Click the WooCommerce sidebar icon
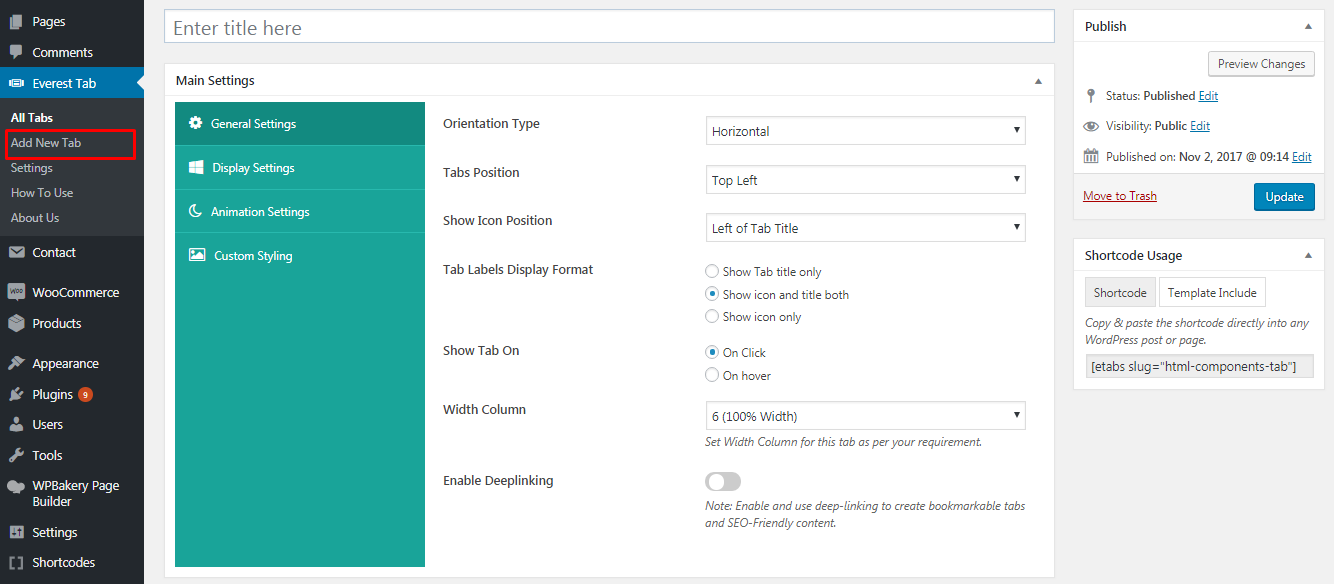The width and height of the screenshot is (1334, 584). click(16, 293)
